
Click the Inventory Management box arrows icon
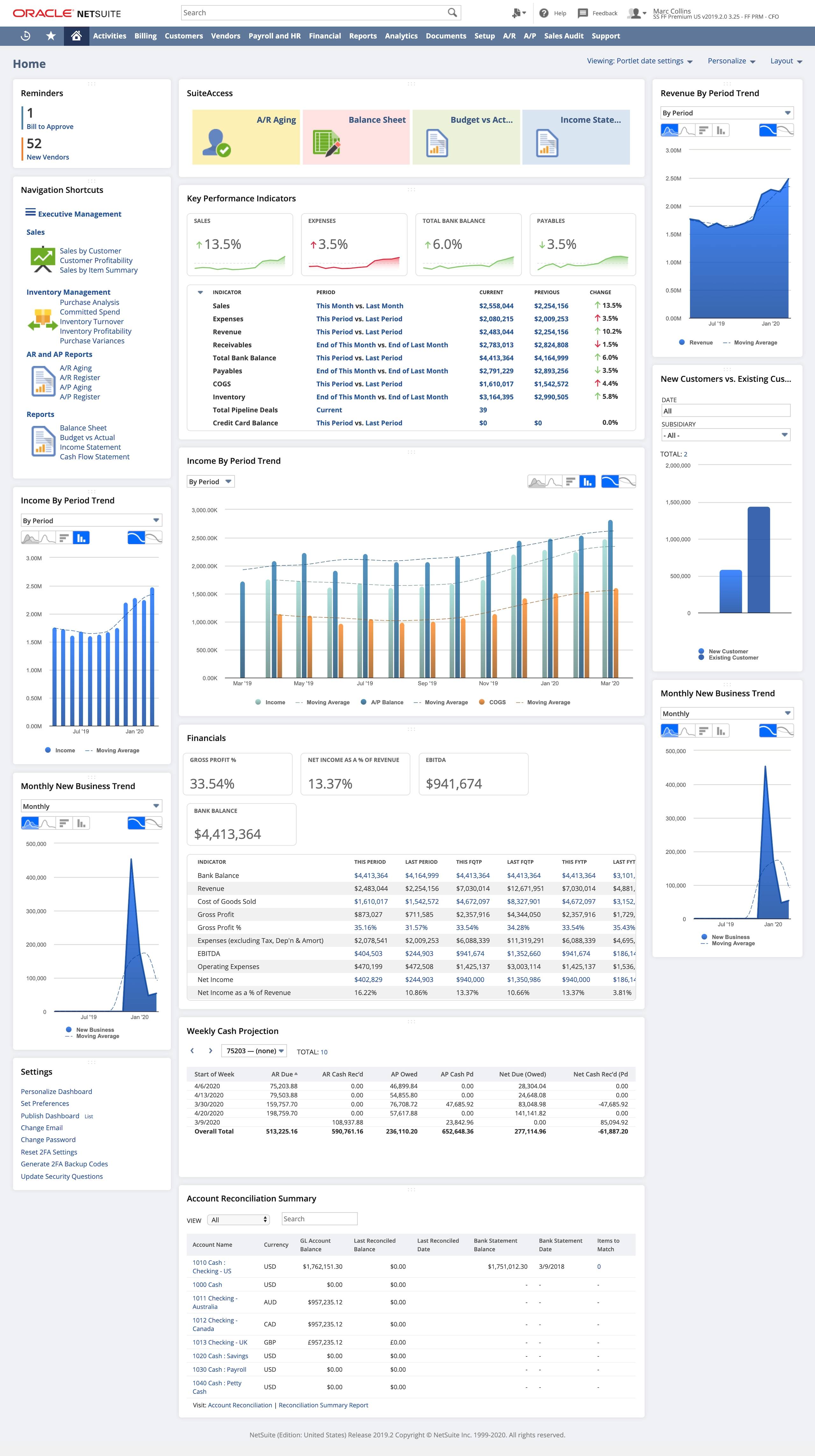coord(42,320)
